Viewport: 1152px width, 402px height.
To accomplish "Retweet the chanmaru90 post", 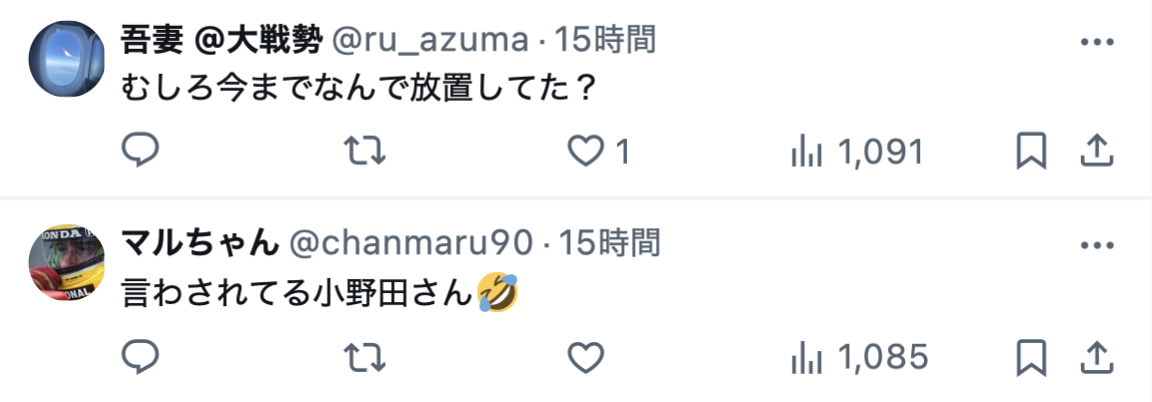I will tap(365, 358).
